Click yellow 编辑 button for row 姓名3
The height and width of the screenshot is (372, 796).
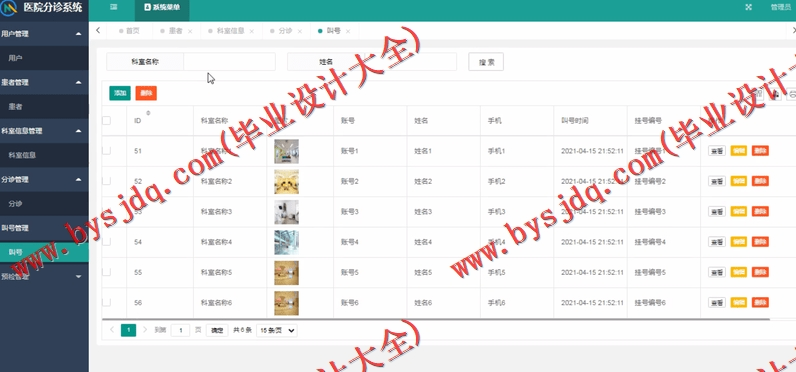(739, 211)
